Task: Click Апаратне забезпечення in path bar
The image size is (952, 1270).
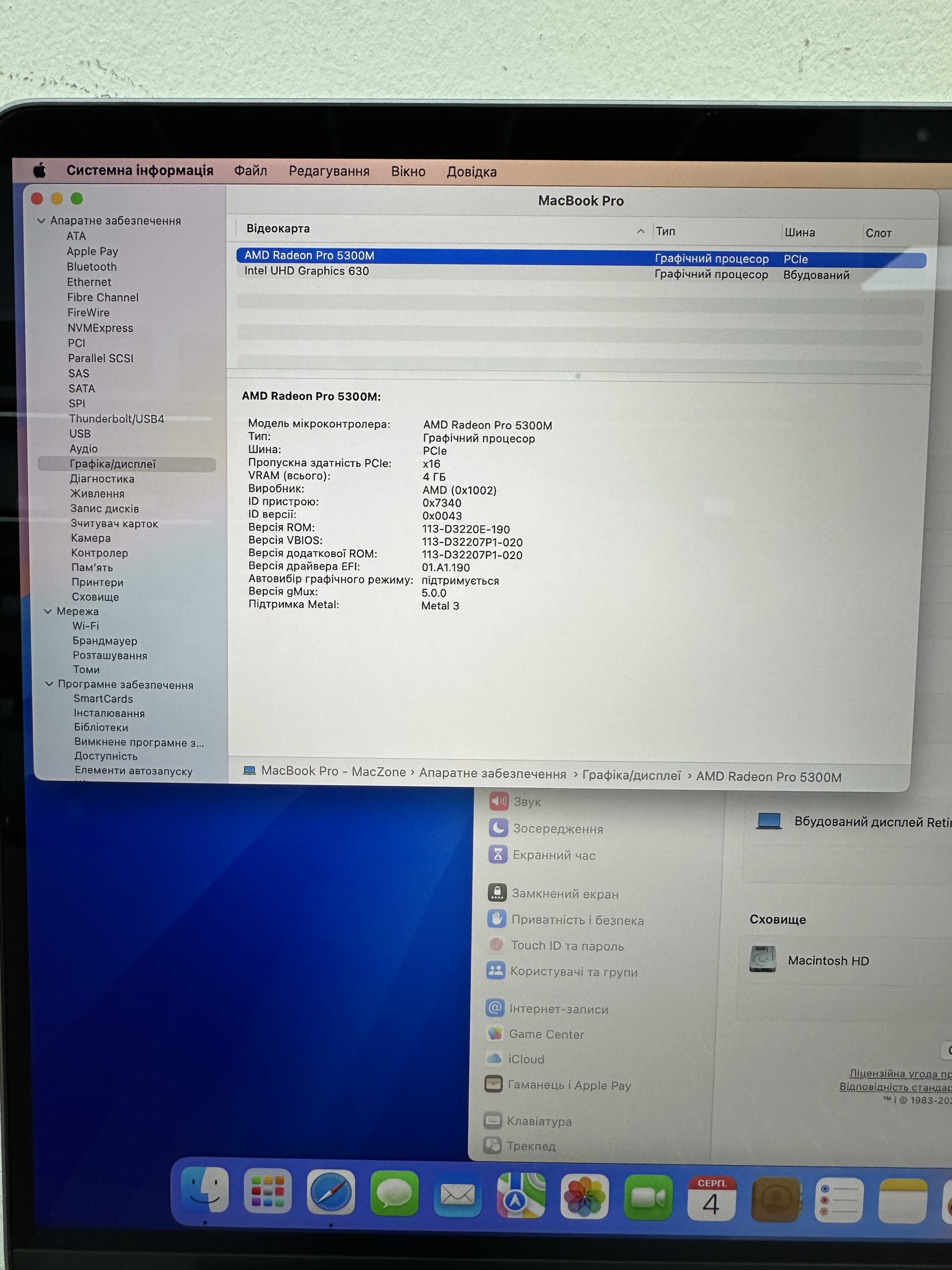Action: coord(492,773)
